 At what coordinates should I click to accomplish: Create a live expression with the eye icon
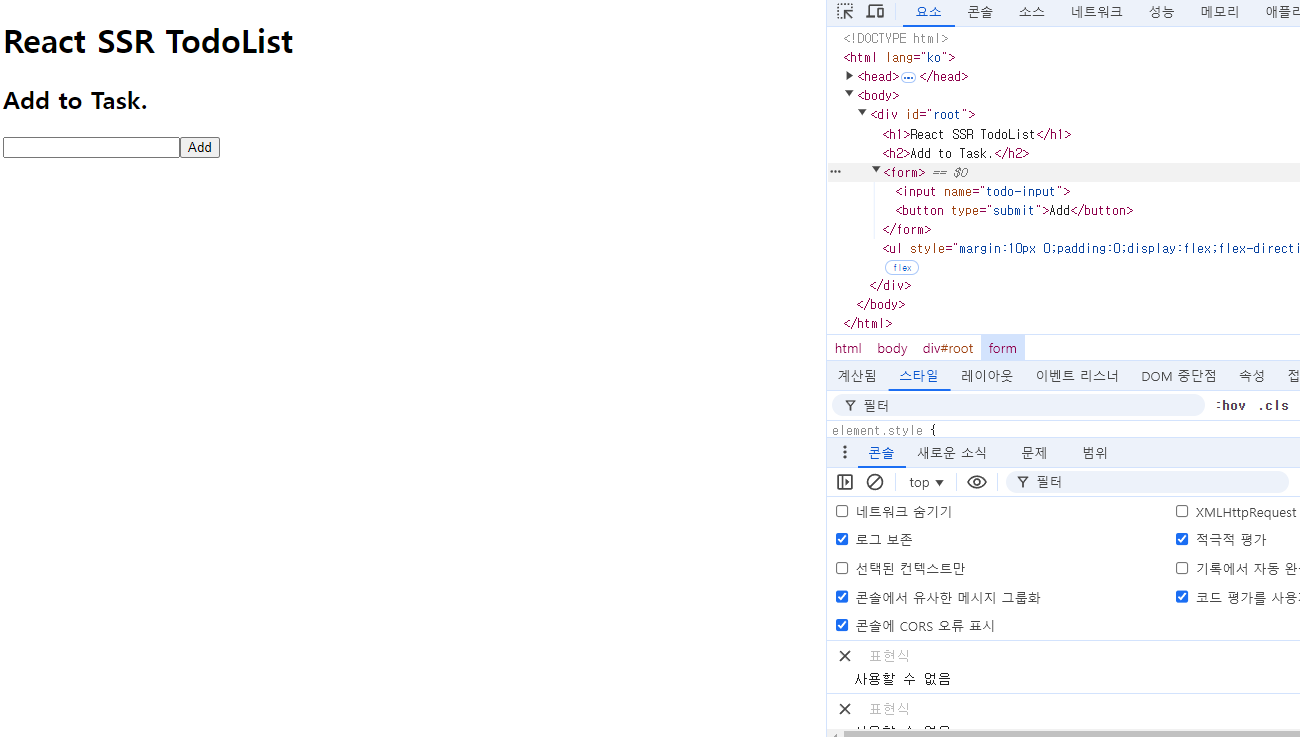coord(977,482)
